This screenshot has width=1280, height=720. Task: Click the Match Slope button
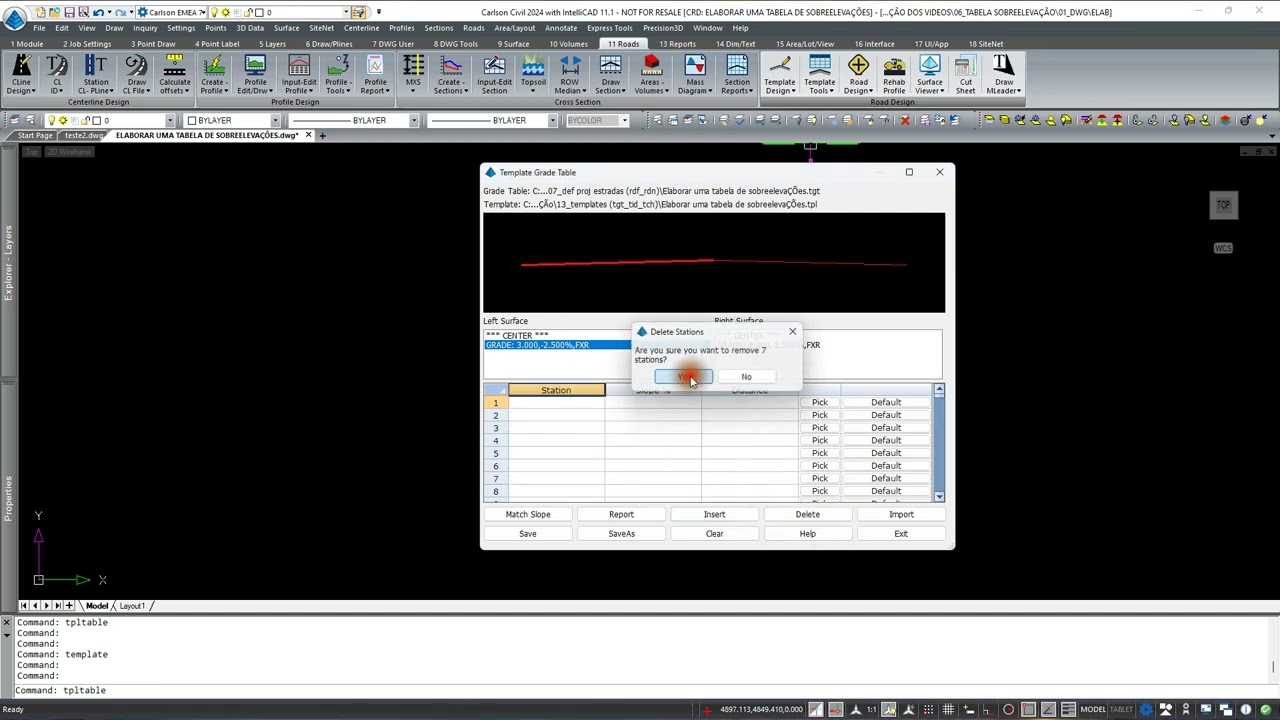(528, 514)
